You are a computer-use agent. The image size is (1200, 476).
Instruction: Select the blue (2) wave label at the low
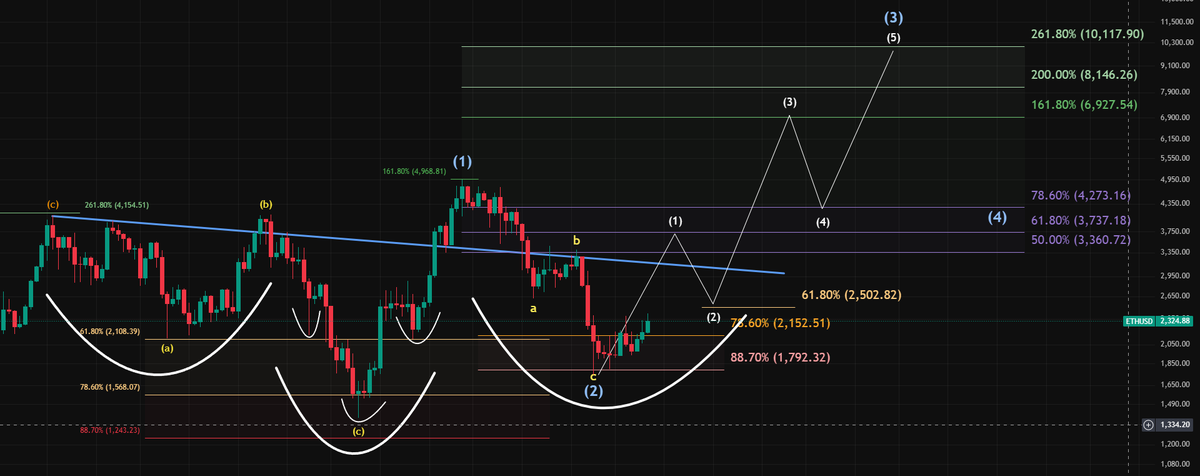point(593,391)
